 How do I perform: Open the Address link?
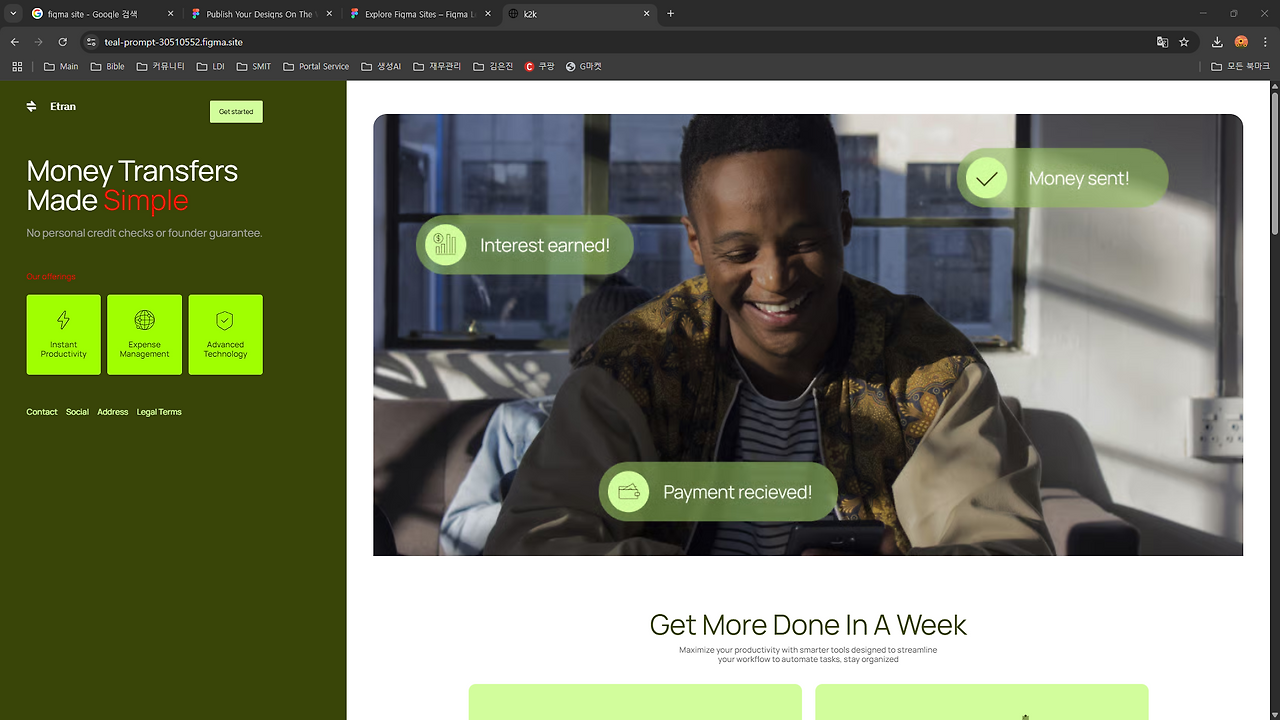[113, 412]
